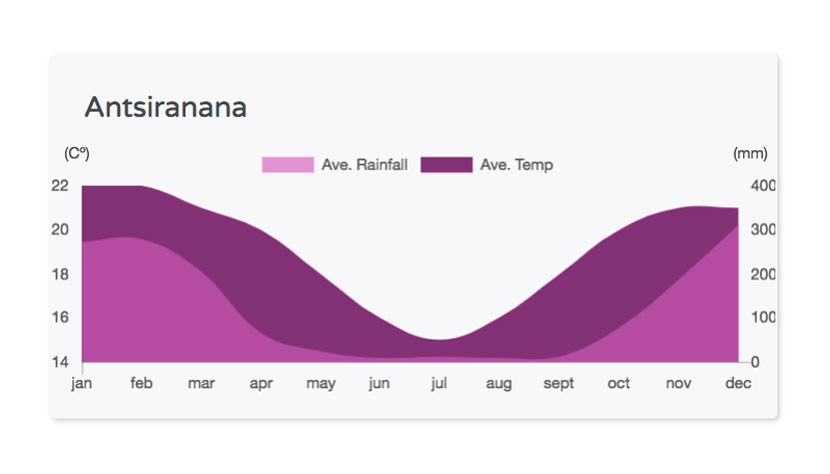Click the Ave. Temp legend label
Image resolution: width=830 pixels, height=474 pixels.
517,165
